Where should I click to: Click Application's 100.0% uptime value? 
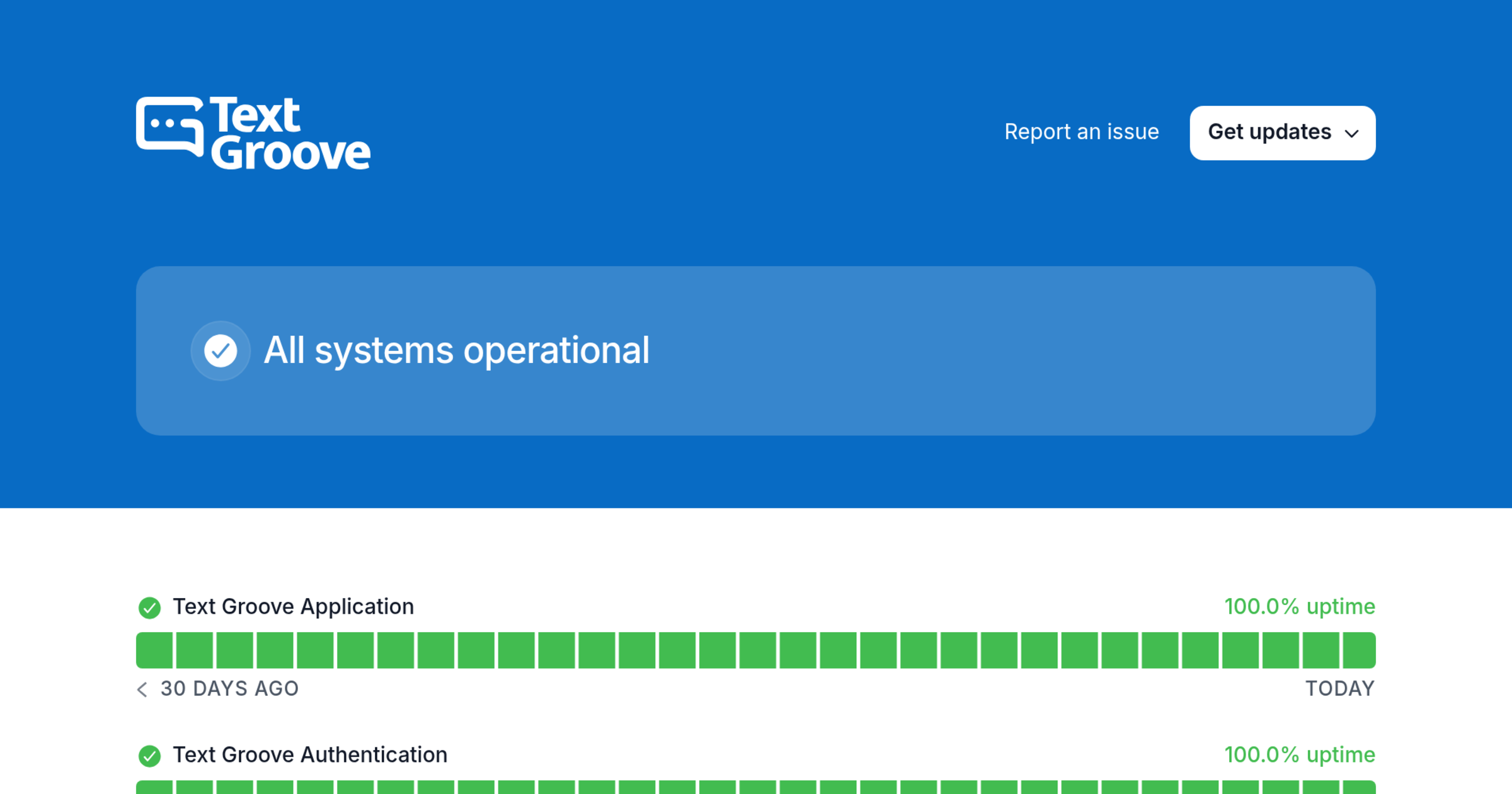point(1300,607)
